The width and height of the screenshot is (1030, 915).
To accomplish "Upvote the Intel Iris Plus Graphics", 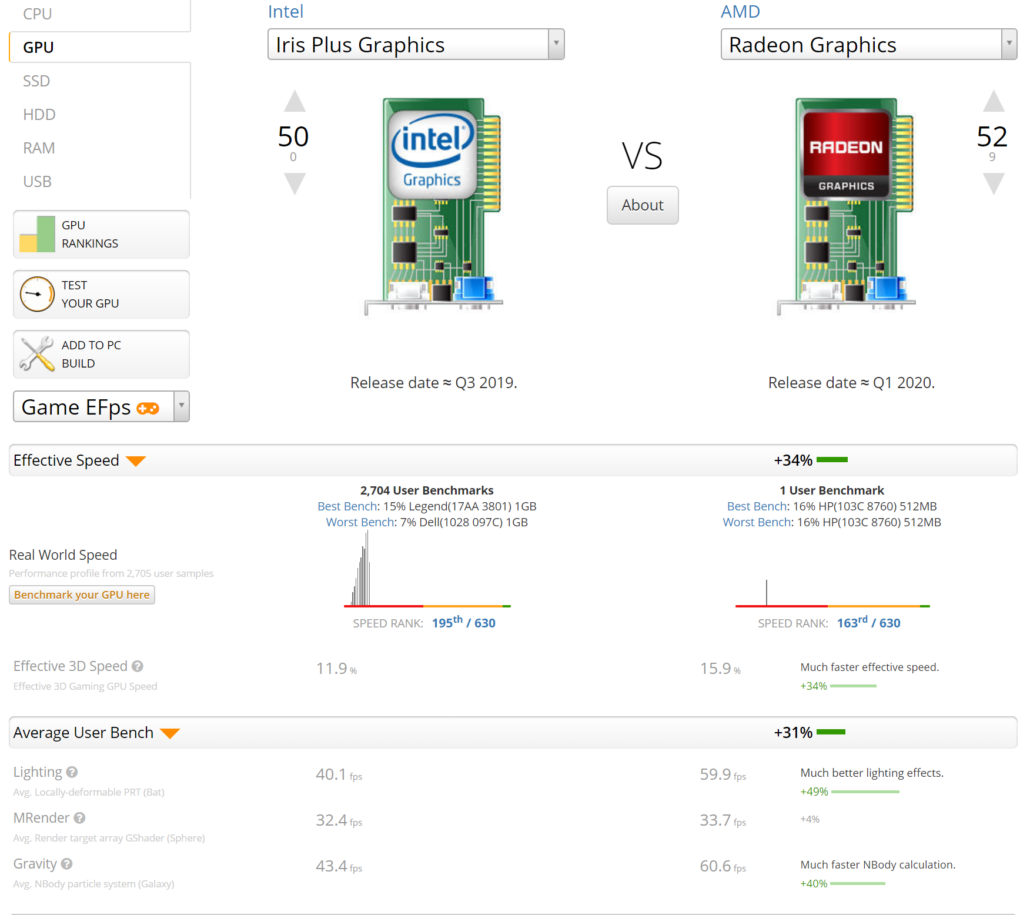I will (x=294, y=101).
